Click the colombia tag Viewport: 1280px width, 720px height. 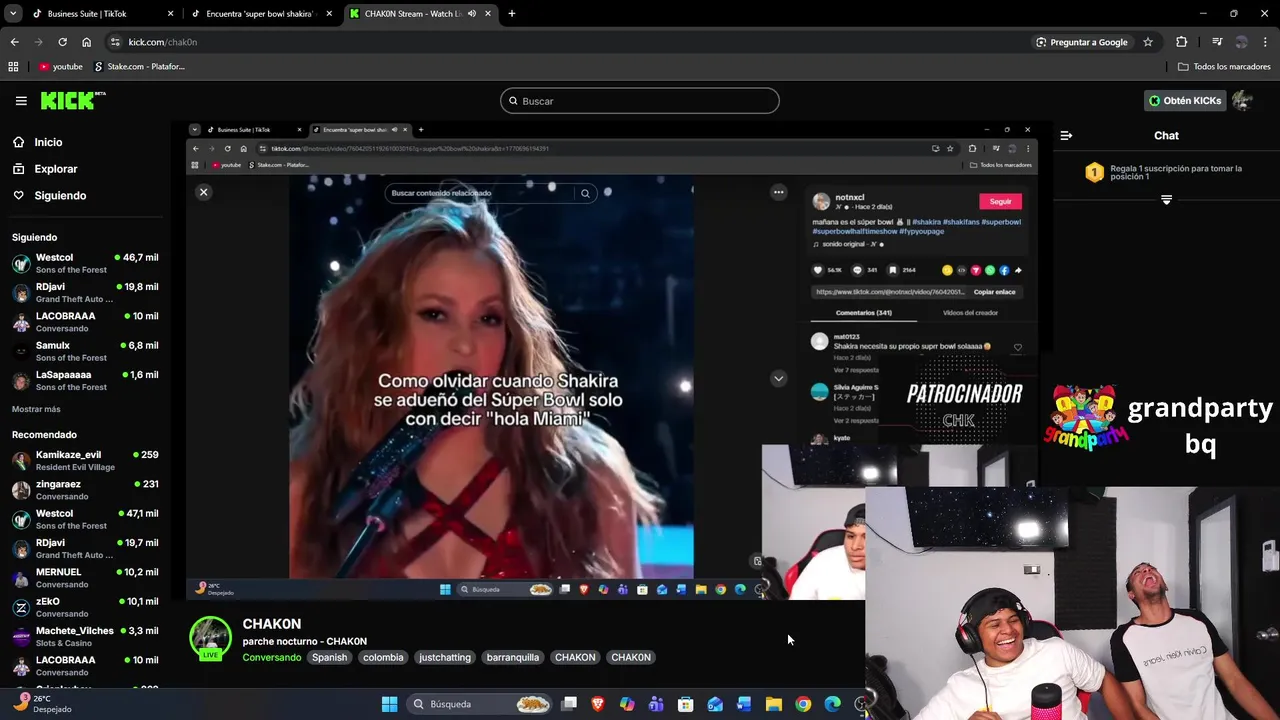(383, 657)
